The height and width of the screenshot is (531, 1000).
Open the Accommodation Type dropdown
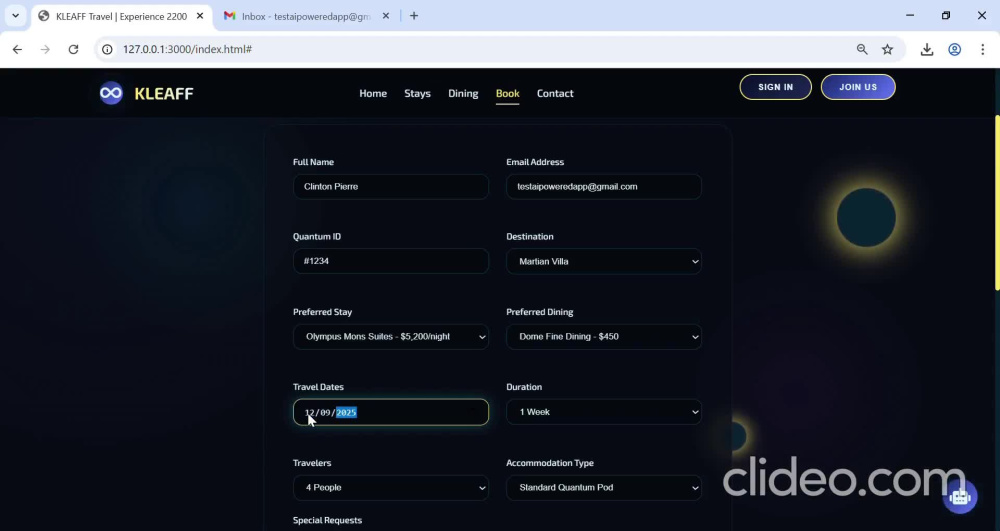point(604,488)
